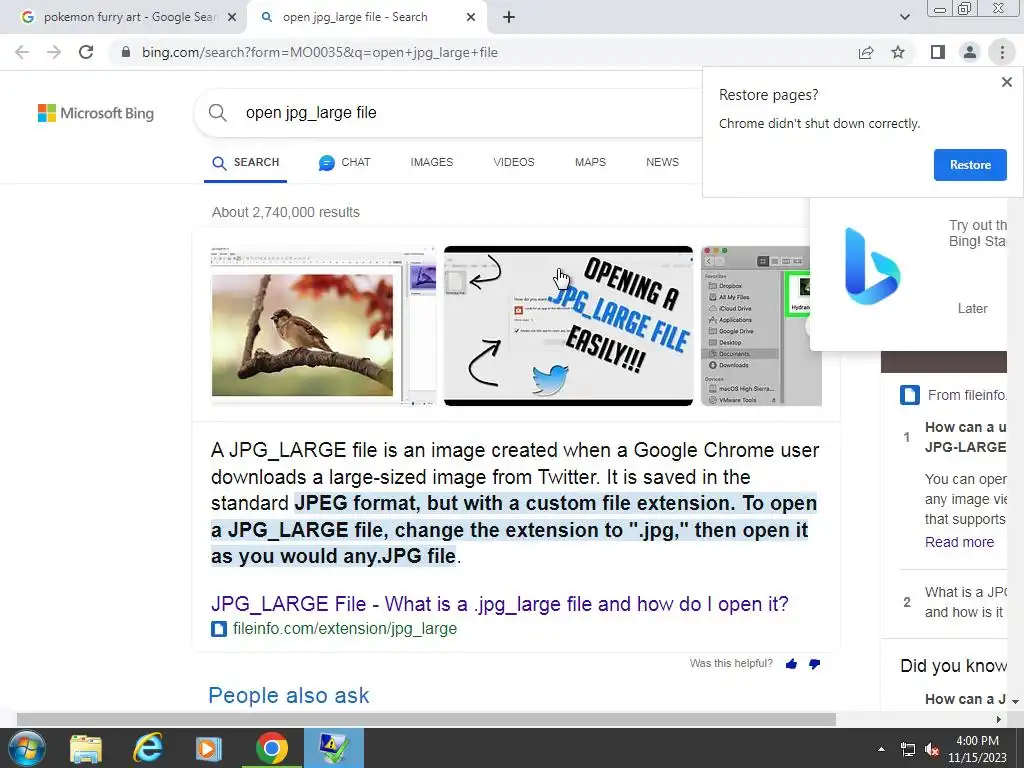This screenshot has height=768, width=1024.
Task: Click the search magnifier icon in Bing box
Action: click(x=217, y=112)
